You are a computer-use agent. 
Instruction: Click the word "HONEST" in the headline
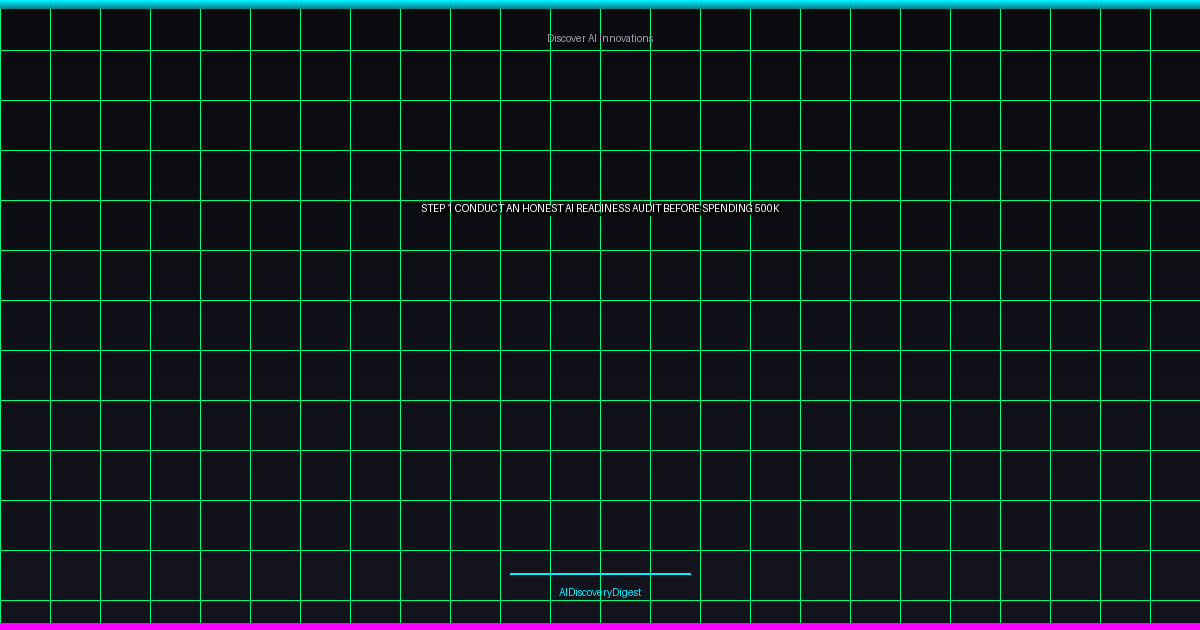pos(541,208)
